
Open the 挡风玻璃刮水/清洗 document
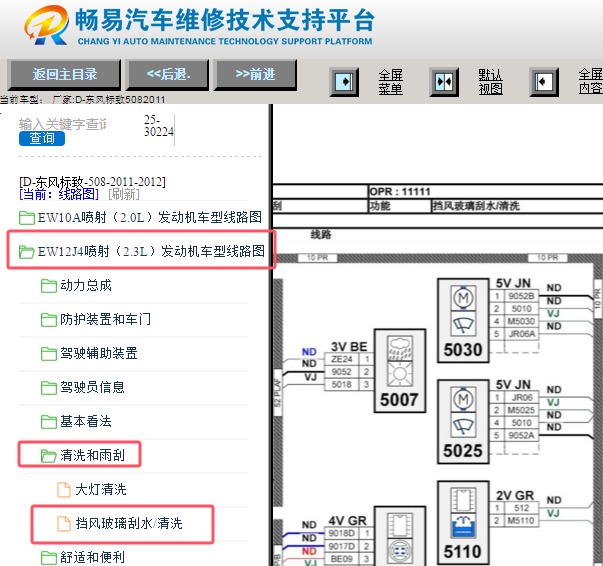coord(120,523)
